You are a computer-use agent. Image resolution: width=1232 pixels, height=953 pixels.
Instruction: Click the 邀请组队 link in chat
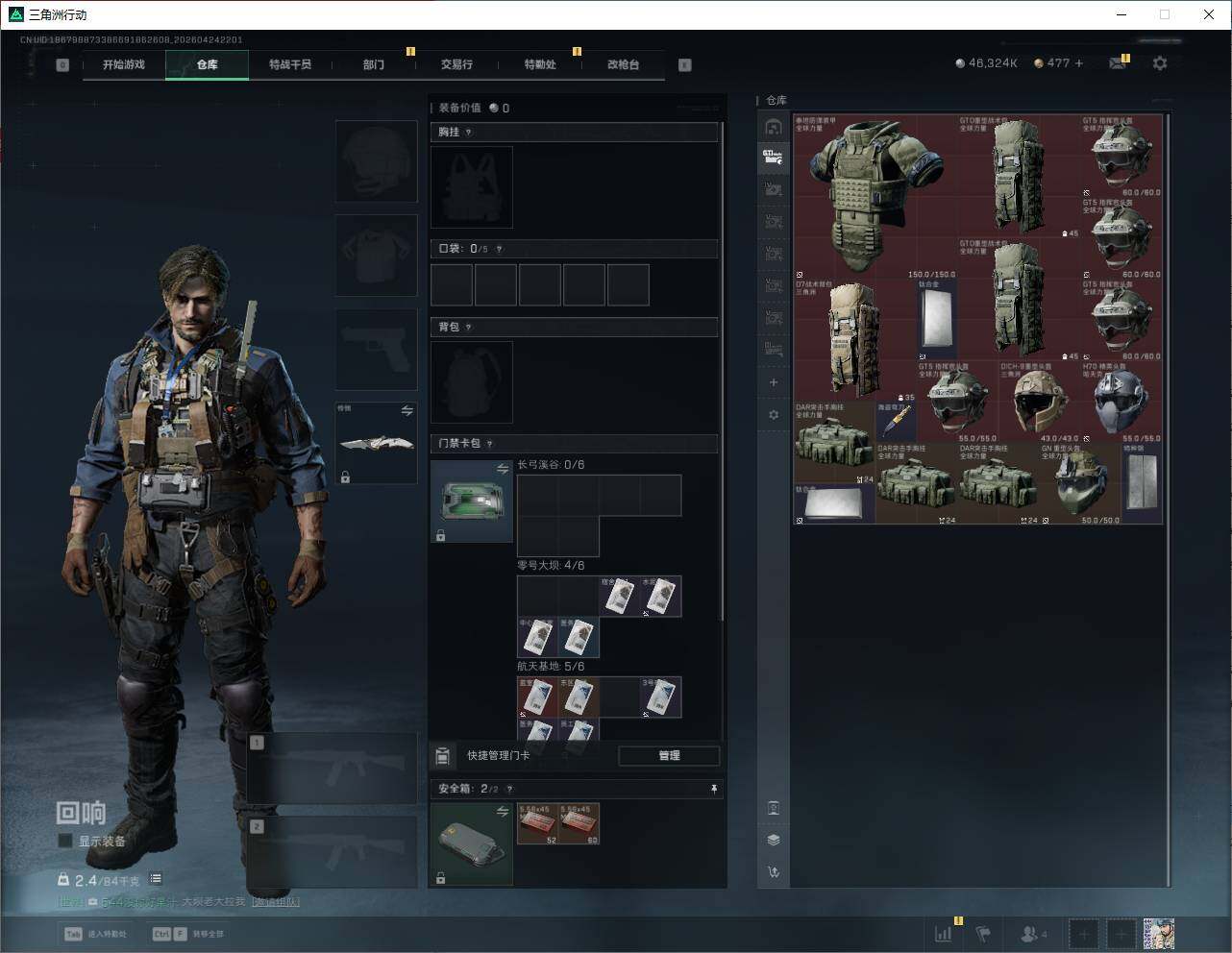pyautogui.click(x=276, y=902)
